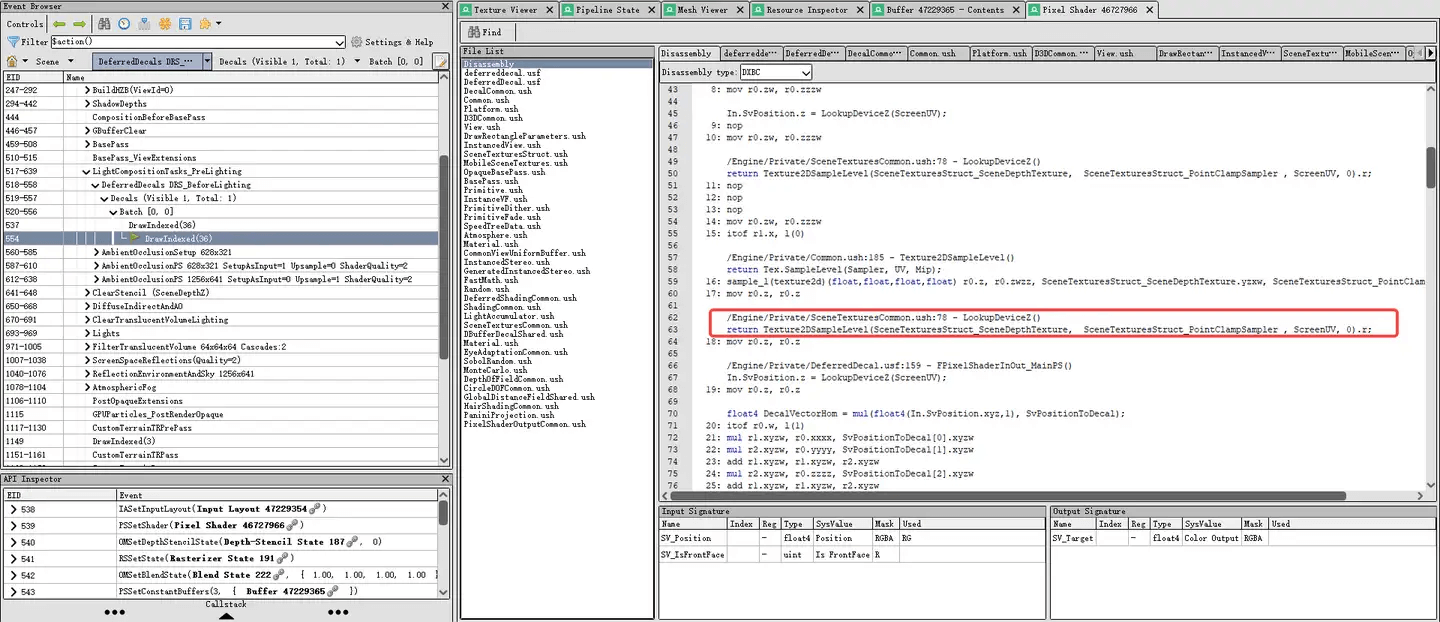Image resolution: width=1440 pixels, height=622 pixels.
Task: Click the SV_IsFrontFace input signature row
Action: [851, 554]
